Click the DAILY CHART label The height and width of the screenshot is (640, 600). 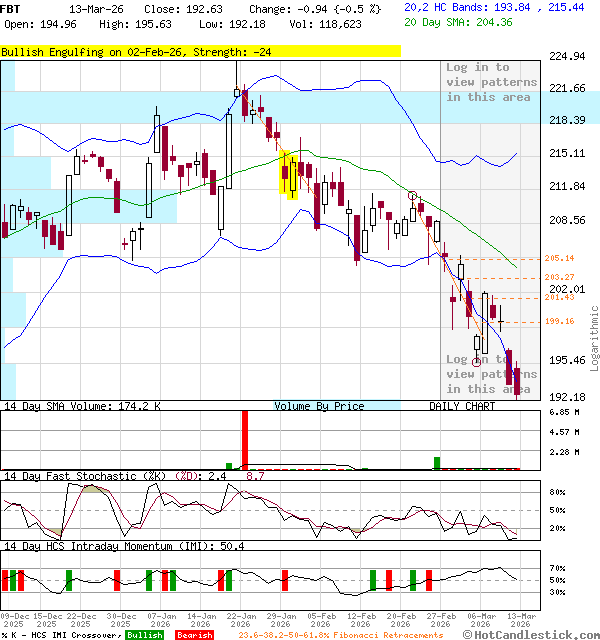click(x=462, y=406)
